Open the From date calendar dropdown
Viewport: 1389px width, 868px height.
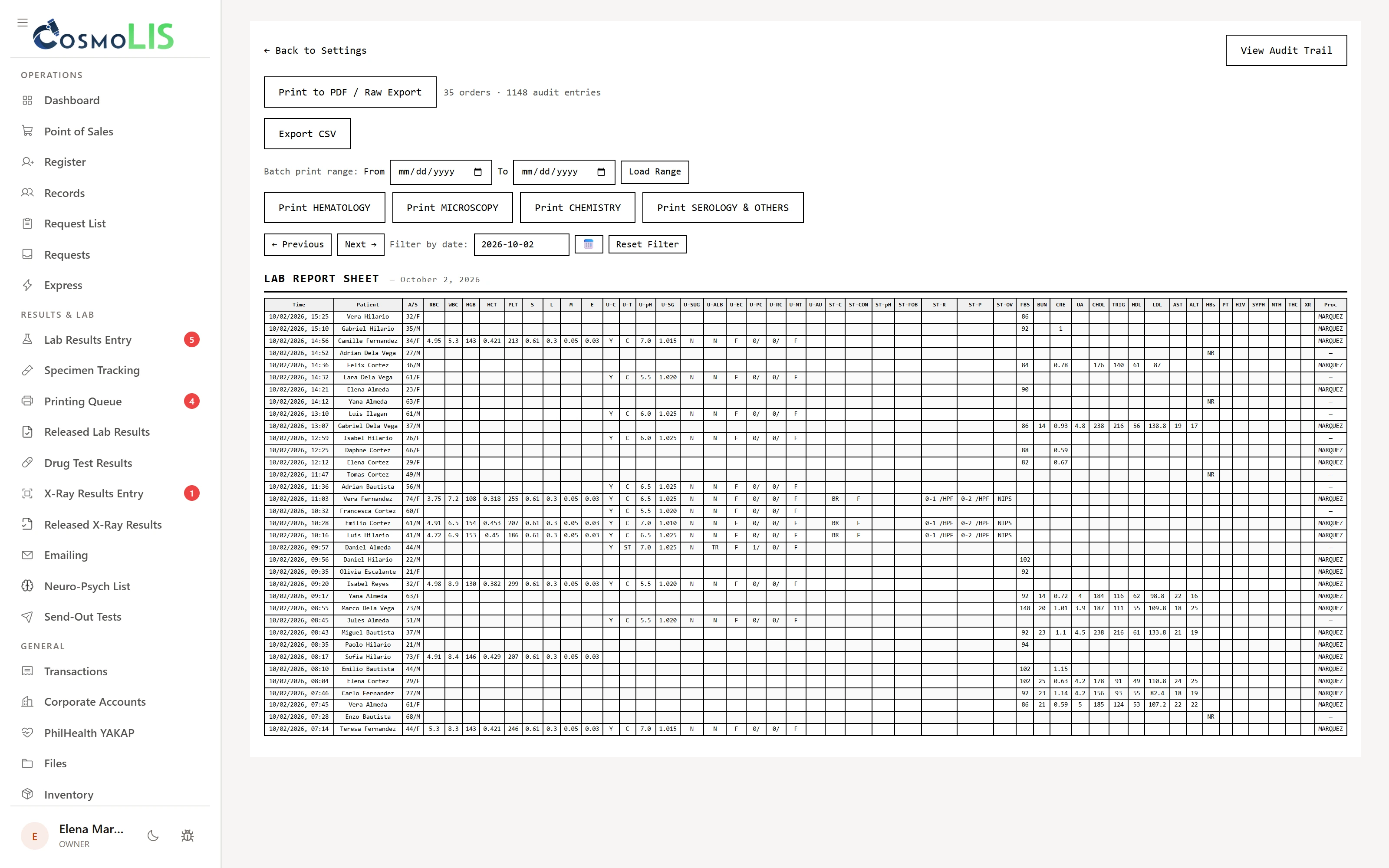(477, 172)
